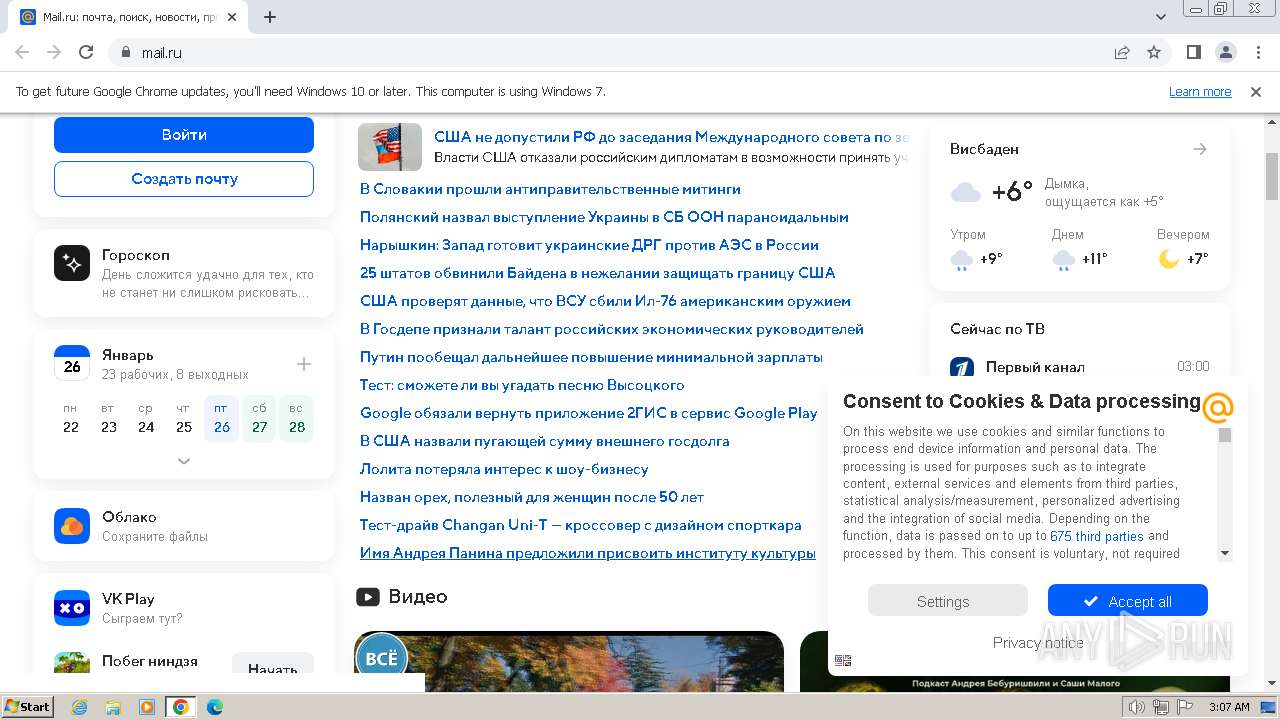Open the Google 2ГИС headline
The width and height of the screenshot is (1280, 720).
[588, 413]
